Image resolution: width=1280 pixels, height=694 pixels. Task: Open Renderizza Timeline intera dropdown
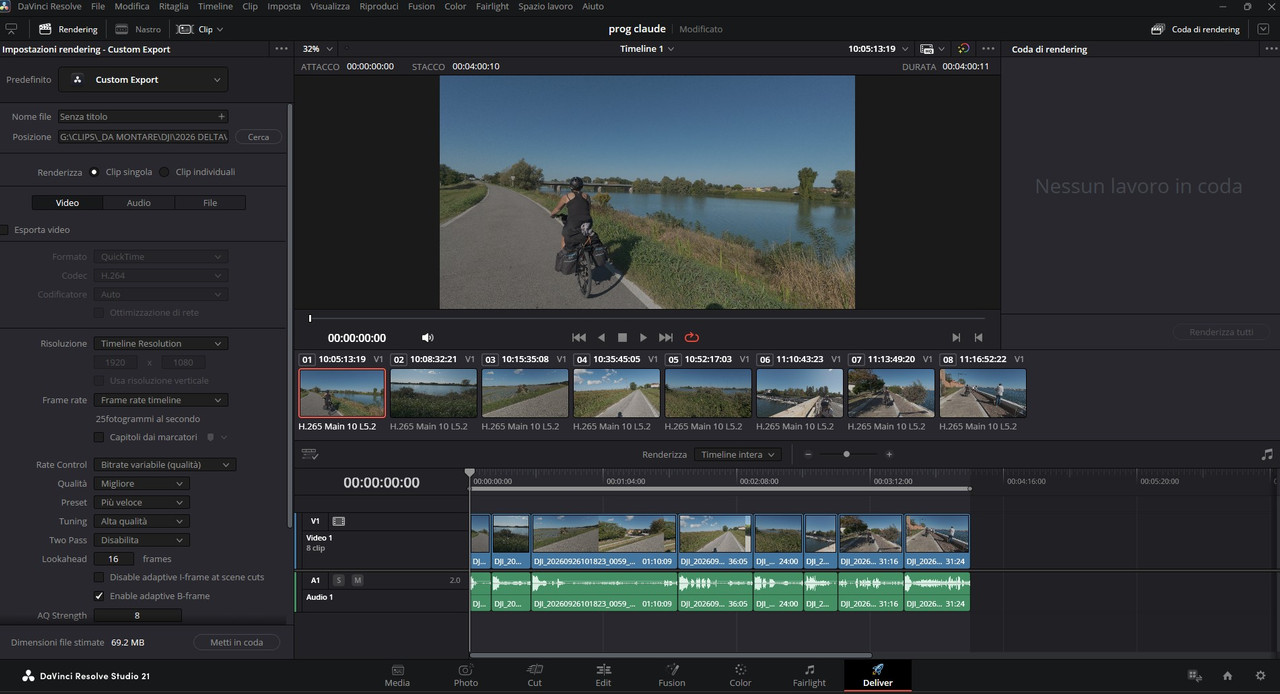738,454
